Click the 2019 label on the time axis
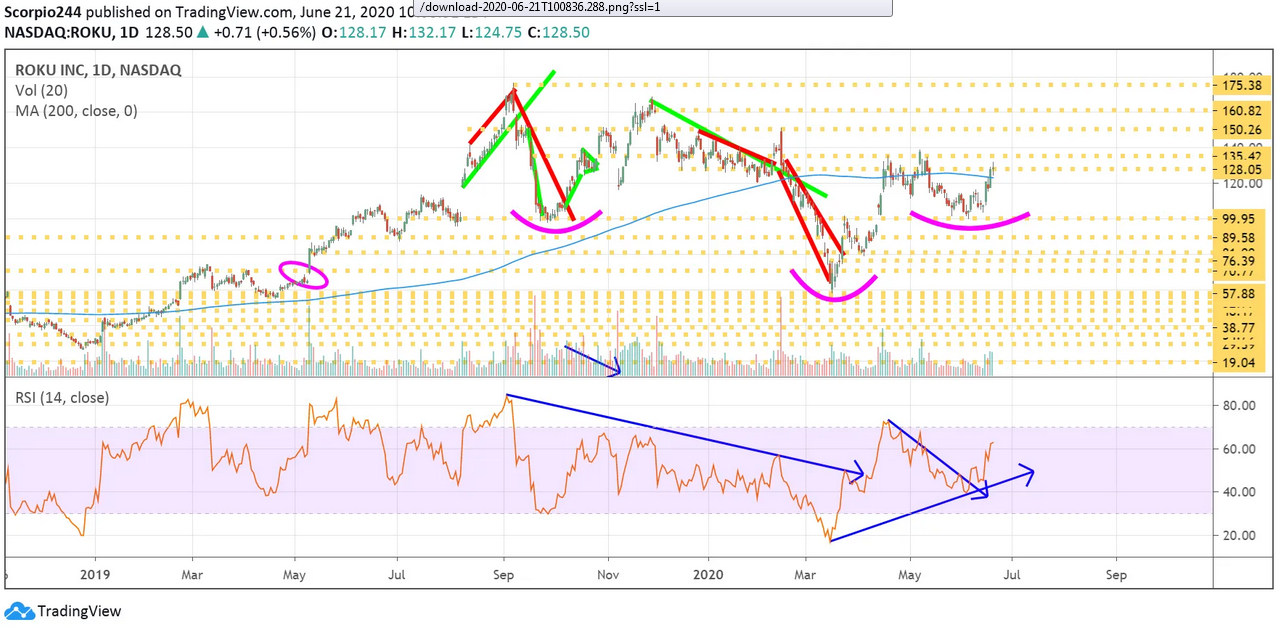 pos(94,576)
